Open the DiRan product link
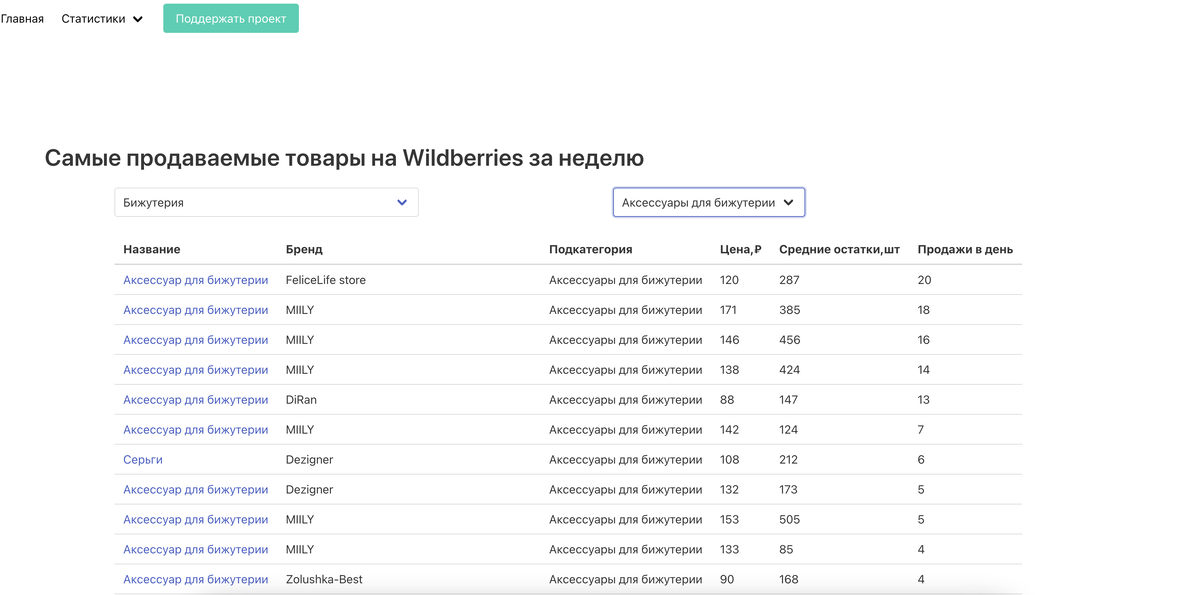 tap(196, 400)
